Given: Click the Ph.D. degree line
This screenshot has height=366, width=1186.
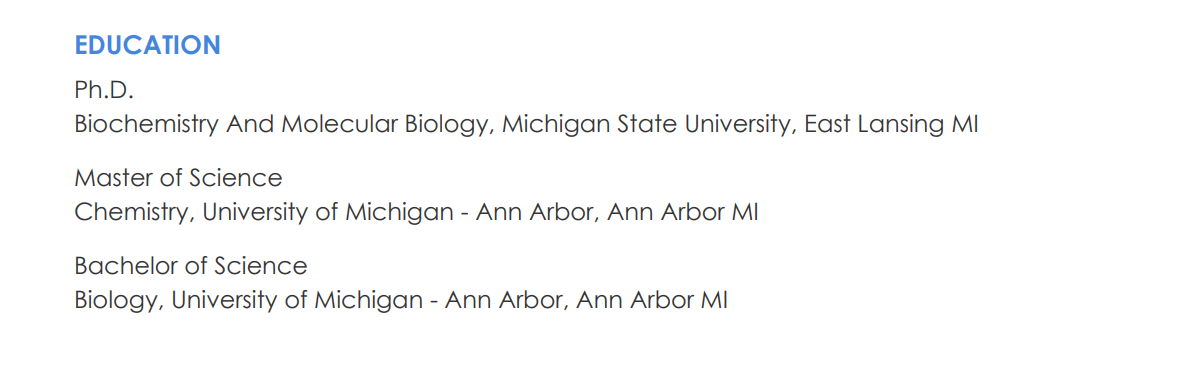Looking at the screenshot, I should pyautogui.click(x=104, y=91).
